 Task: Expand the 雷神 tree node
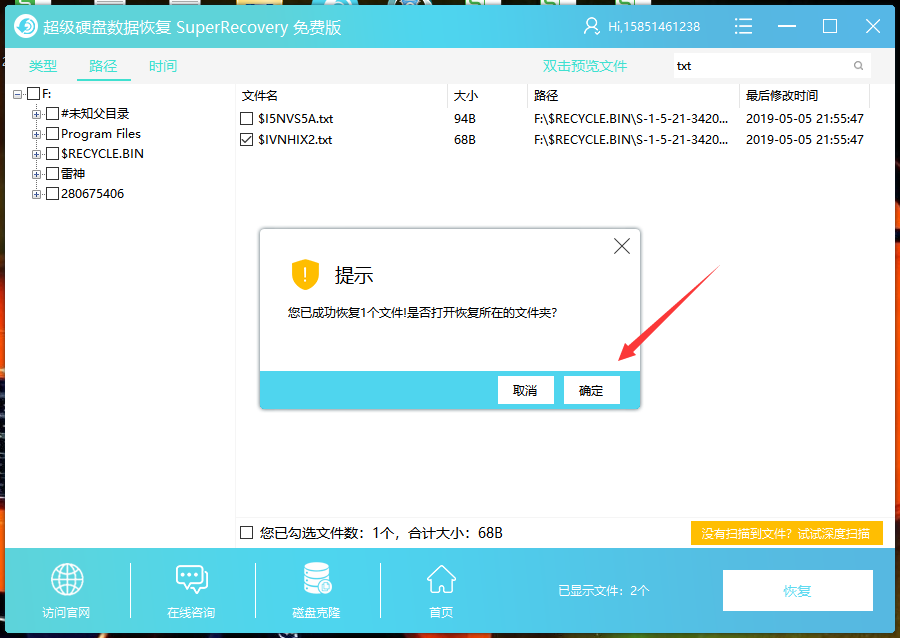[x=36, y=174]
